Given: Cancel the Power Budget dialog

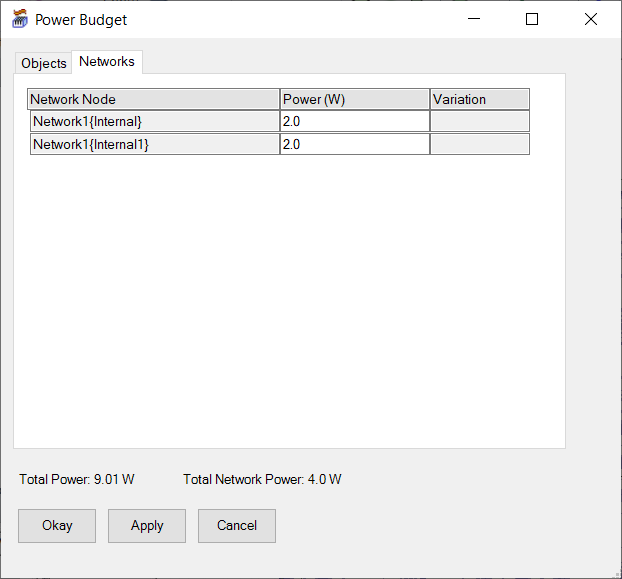Looking at the screenshot, I should pyautogui.click(x=237, y=526).
